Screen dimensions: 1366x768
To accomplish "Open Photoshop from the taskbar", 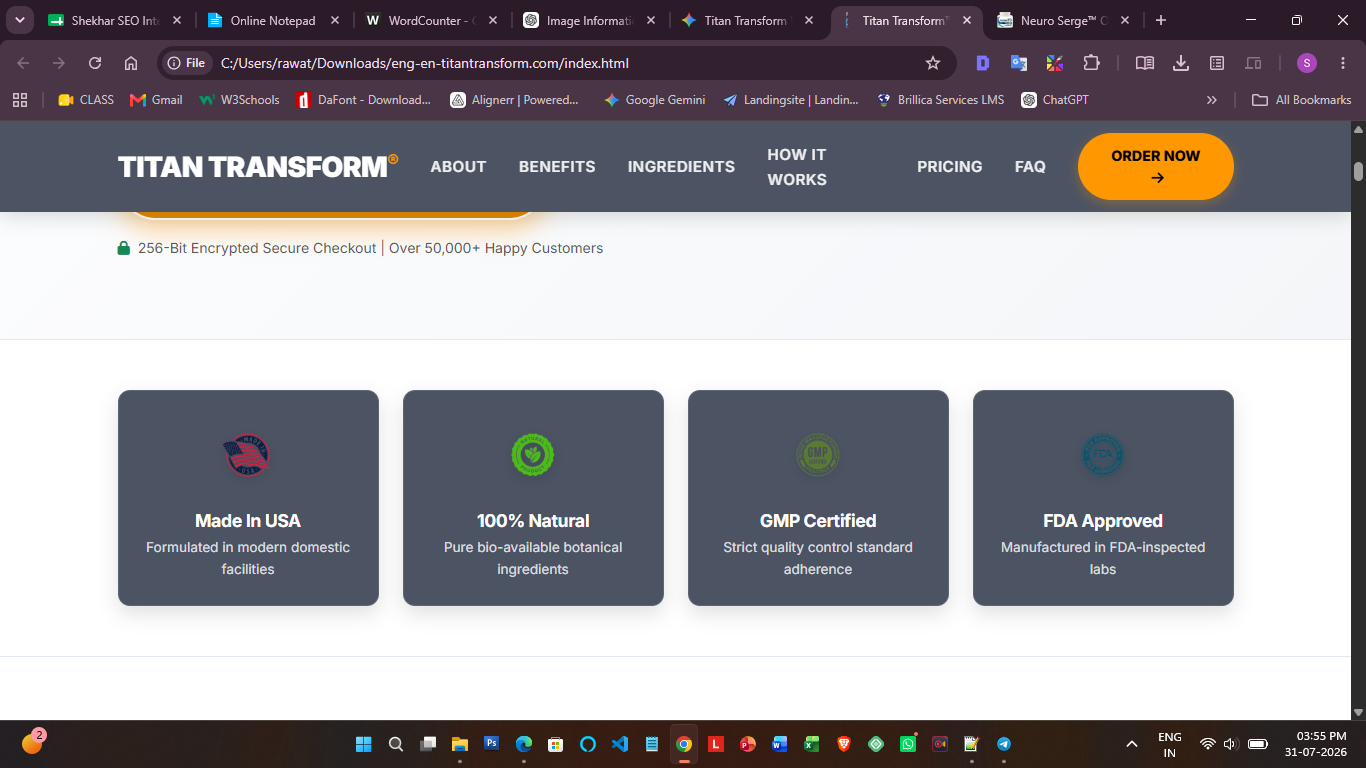I will coord(492,744).
